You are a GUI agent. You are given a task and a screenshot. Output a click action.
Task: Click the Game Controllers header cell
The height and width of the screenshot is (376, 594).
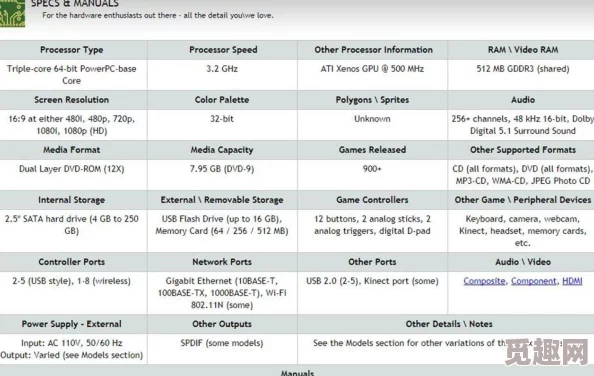pyautogui.click(x=372, y=200)
